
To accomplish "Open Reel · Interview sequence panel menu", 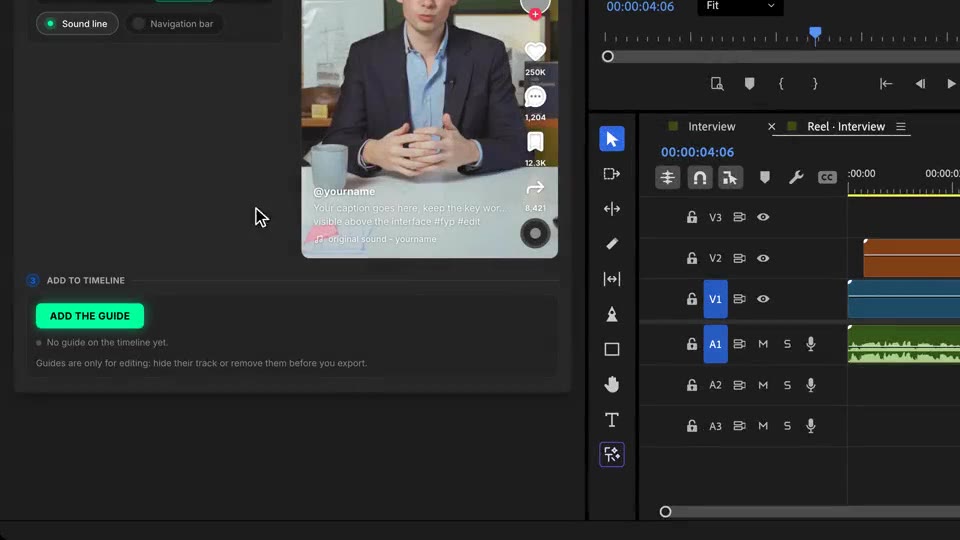I will click(x=901, y=127).
